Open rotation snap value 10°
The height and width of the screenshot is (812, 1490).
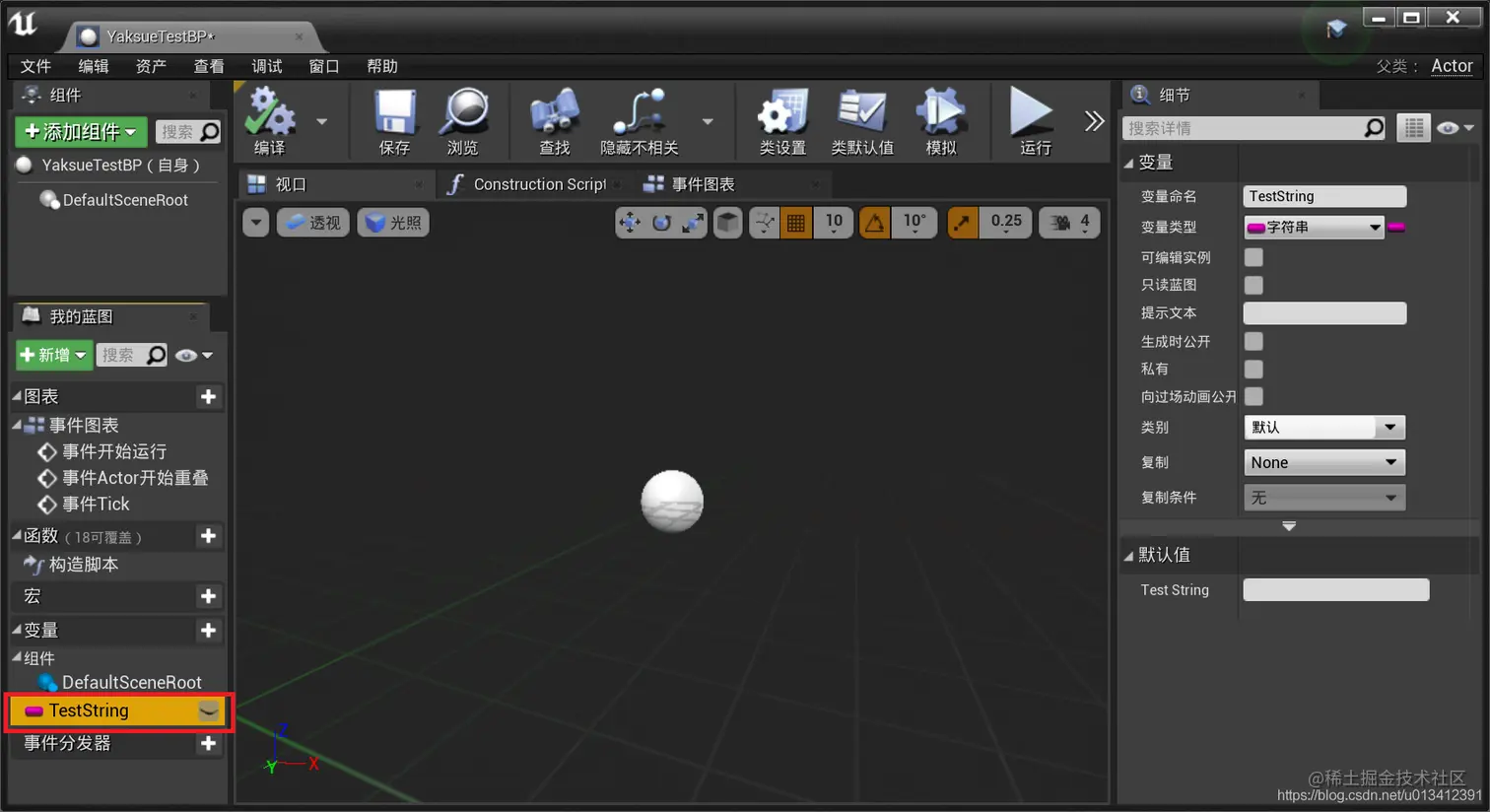pos(915,223)
